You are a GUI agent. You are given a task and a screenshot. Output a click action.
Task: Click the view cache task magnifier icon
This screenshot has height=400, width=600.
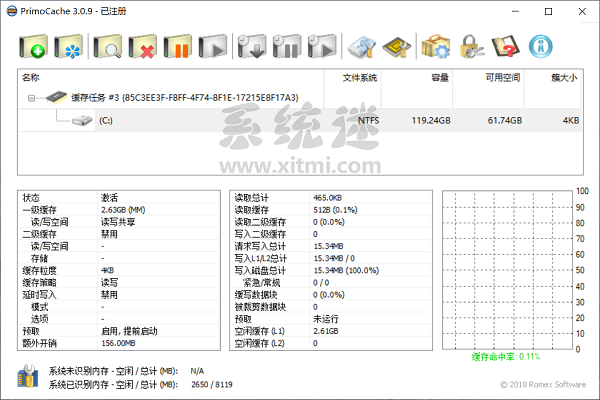(108, 47)
